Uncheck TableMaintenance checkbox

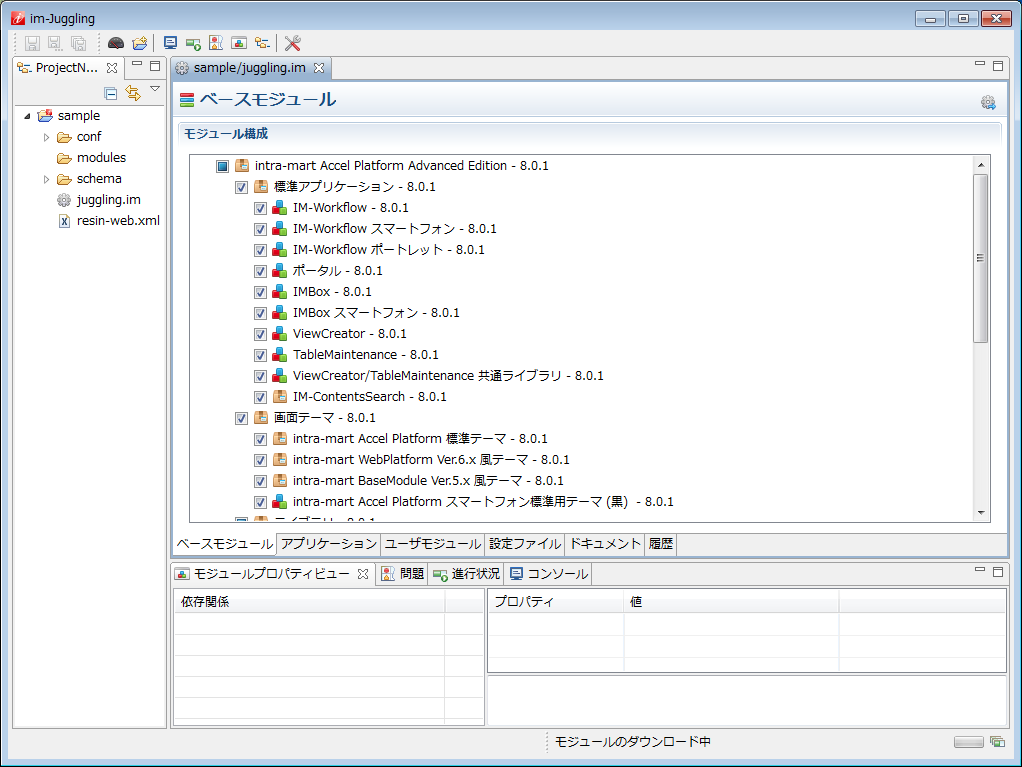tap(260, 355)
